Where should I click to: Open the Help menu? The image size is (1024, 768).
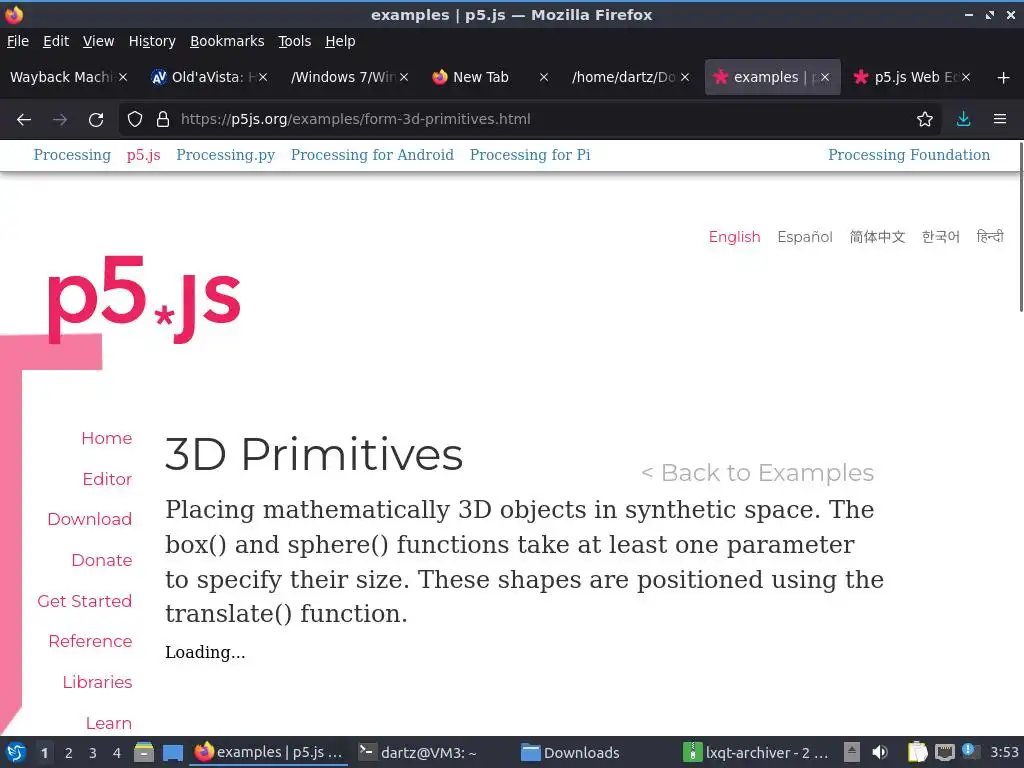pyautogui.click(x=340, y=41)
